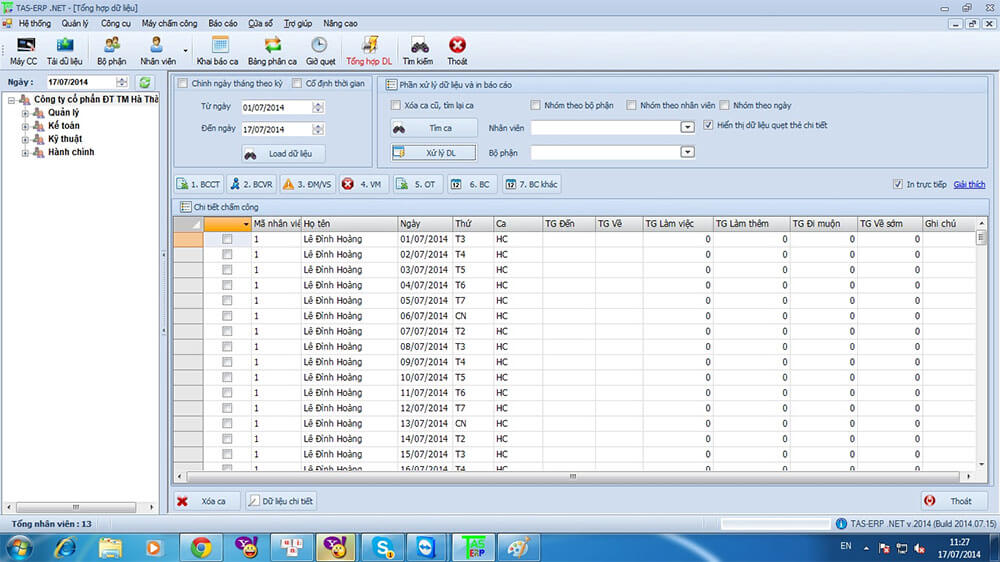Click the 2. BCVR report button
The width and height of the screenshot is (1000, 562).
pyautogui.click(x=251, y=184)
